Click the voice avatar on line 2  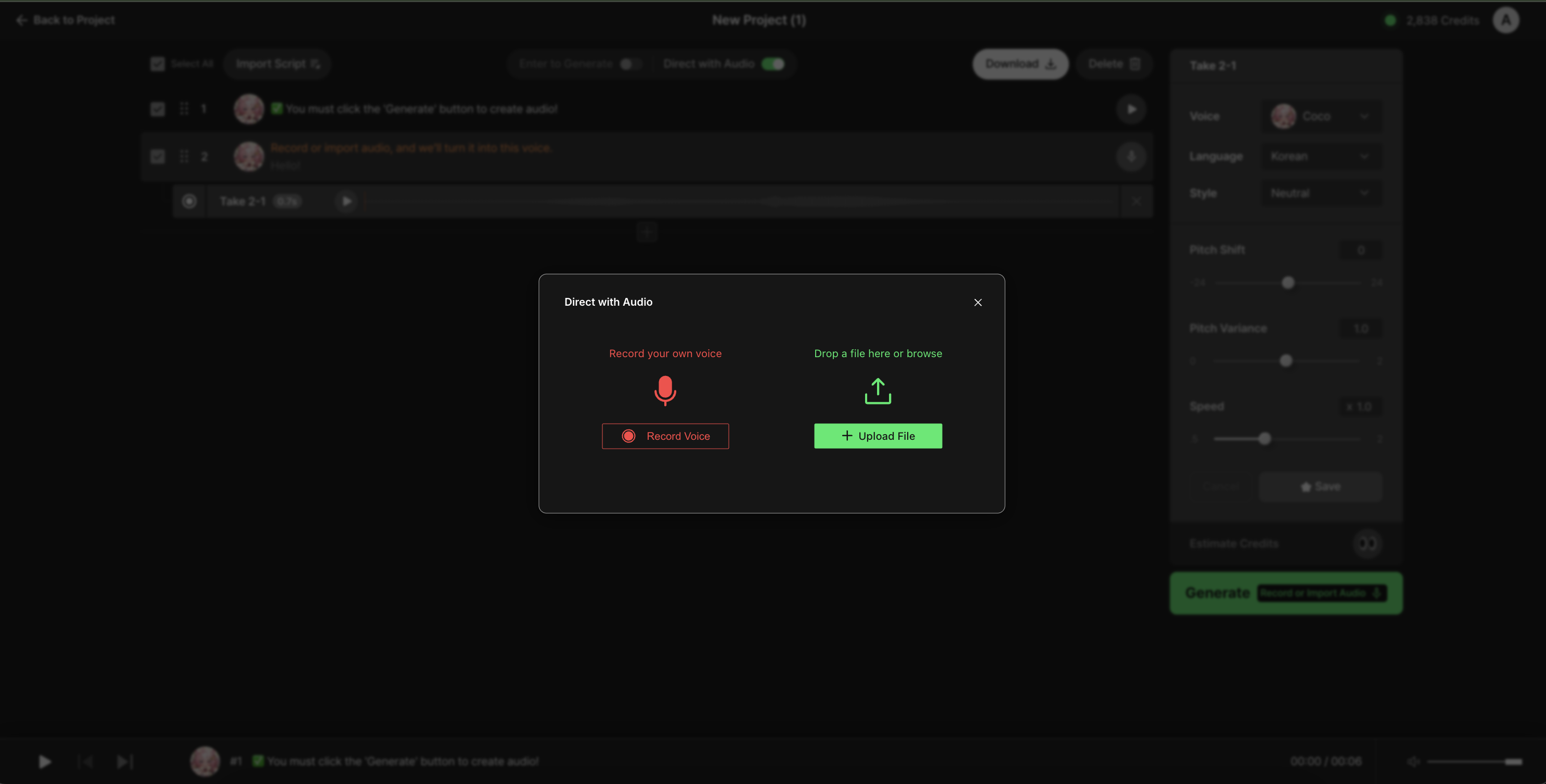click(249, 156)
